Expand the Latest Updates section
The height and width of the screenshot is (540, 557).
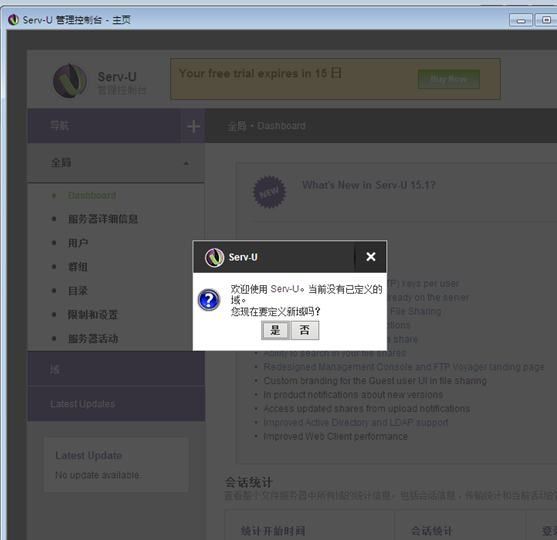(x=116, y=404)
